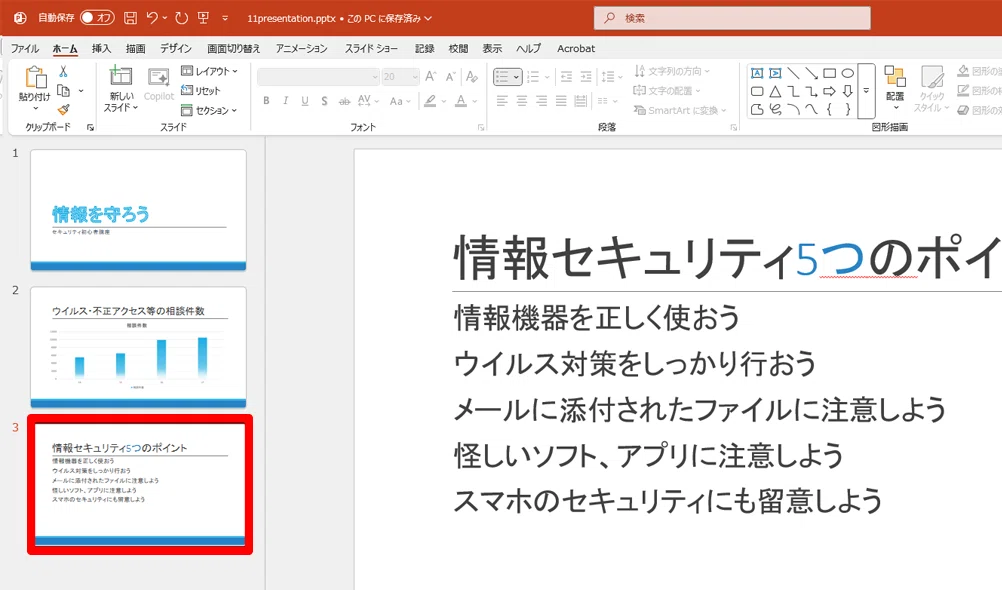This screenshot has height=590, width=1002.
Task: Click the Increase Font Size icon
Action: coord(431,77)
